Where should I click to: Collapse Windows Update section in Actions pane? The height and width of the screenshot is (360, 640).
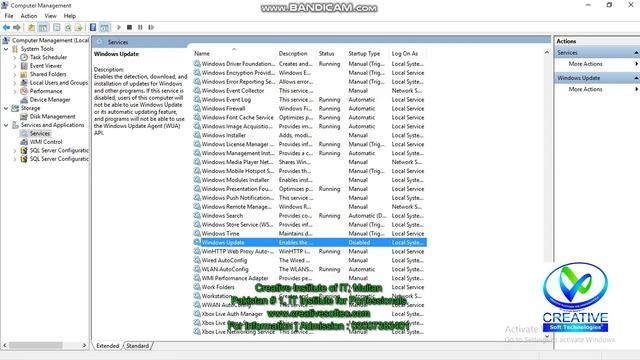[636, 78]
